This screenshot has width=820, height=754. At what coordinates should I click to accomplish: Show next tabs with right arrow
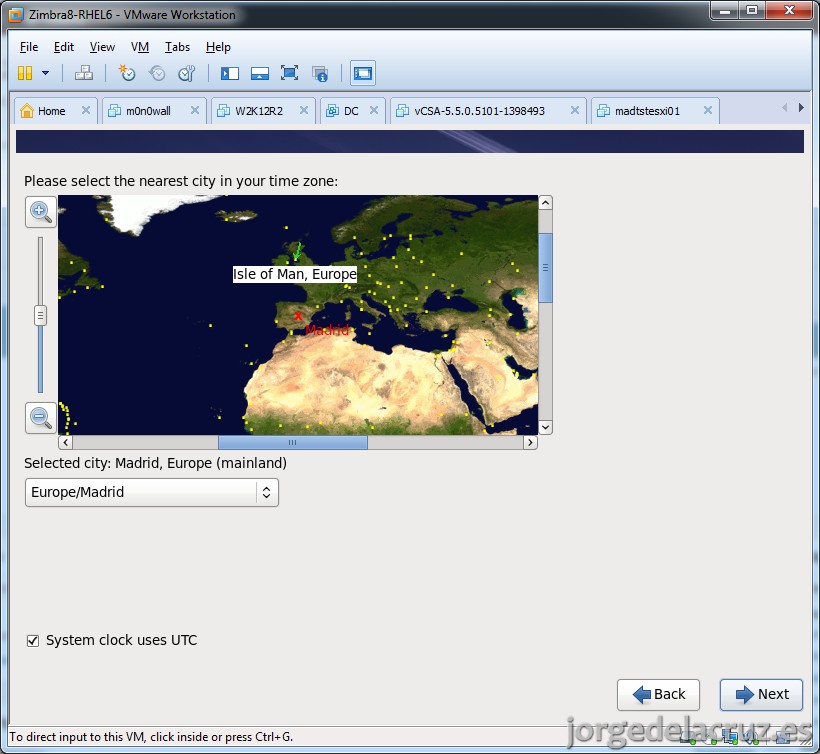[801, 108]
